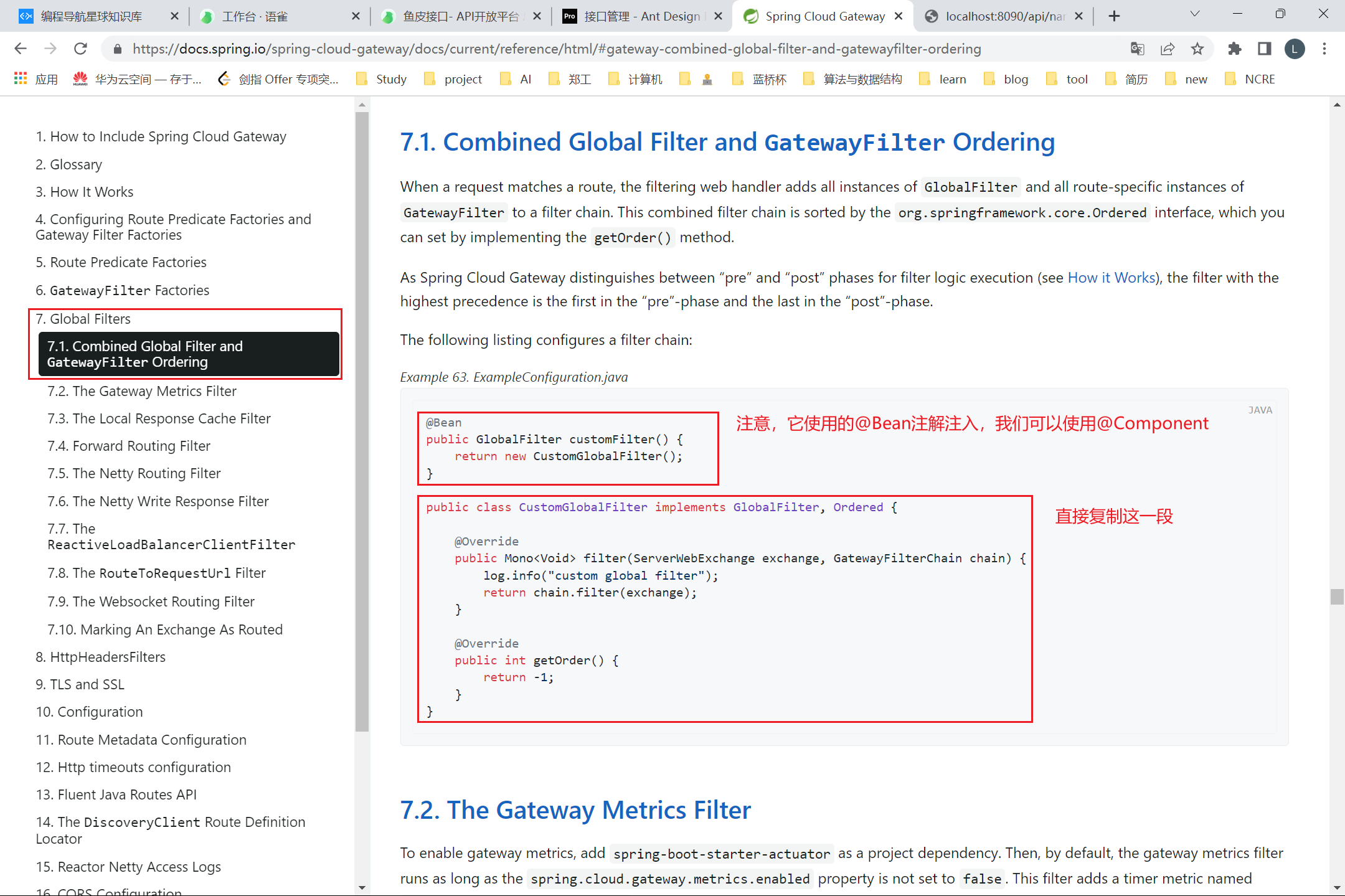
Task: Open 13. Fluent Java Routes API
Action: pyautogui.click(x=116, y=795)
